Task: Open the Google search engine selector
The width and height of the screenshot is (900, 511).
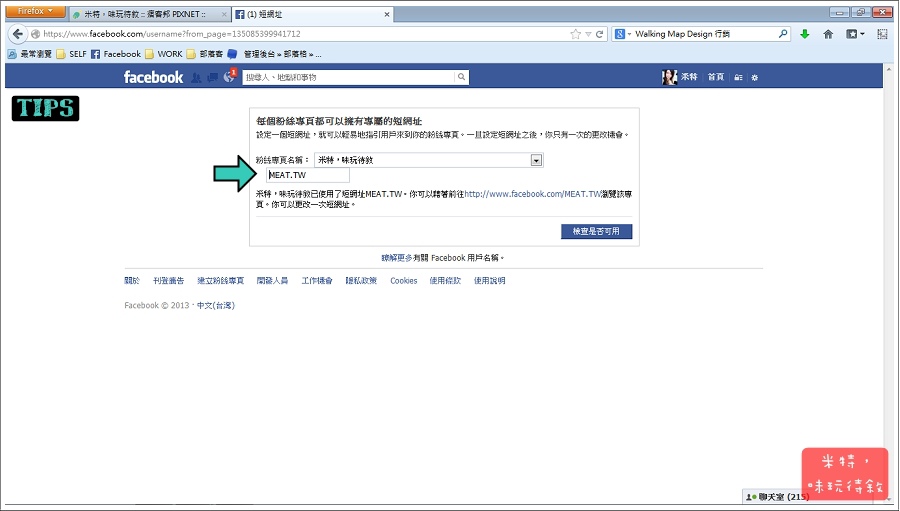Action: pos(623,34)
